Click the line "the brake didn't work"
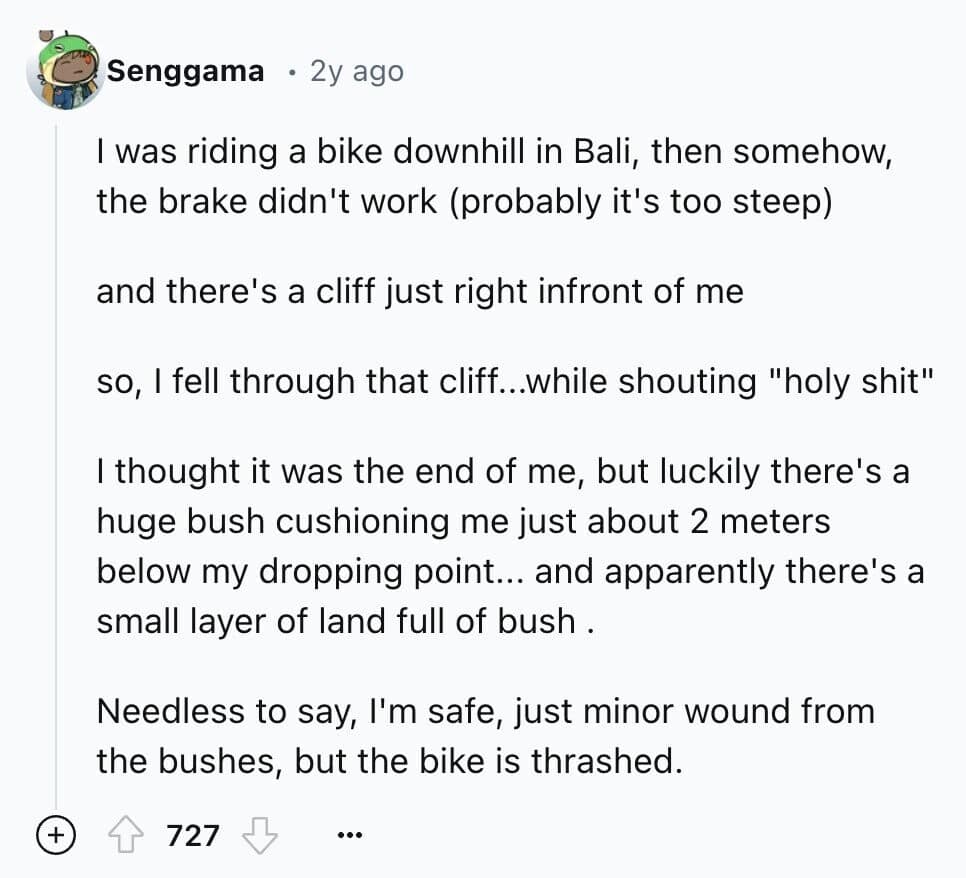966x878 pixels. point(464,201)
